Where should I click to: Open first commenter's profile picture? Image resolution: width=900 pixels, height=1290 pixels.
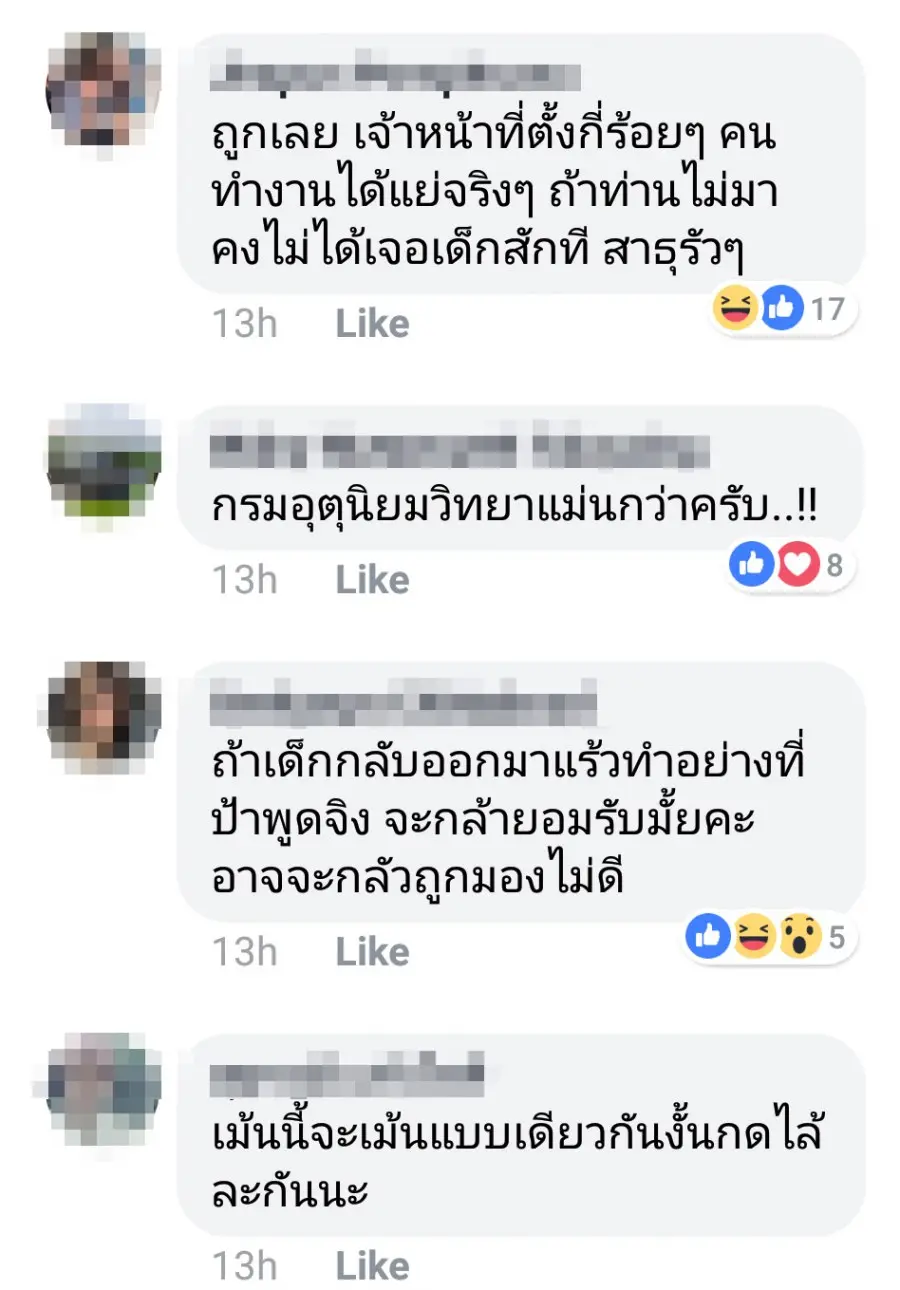[x=104, y=90]
